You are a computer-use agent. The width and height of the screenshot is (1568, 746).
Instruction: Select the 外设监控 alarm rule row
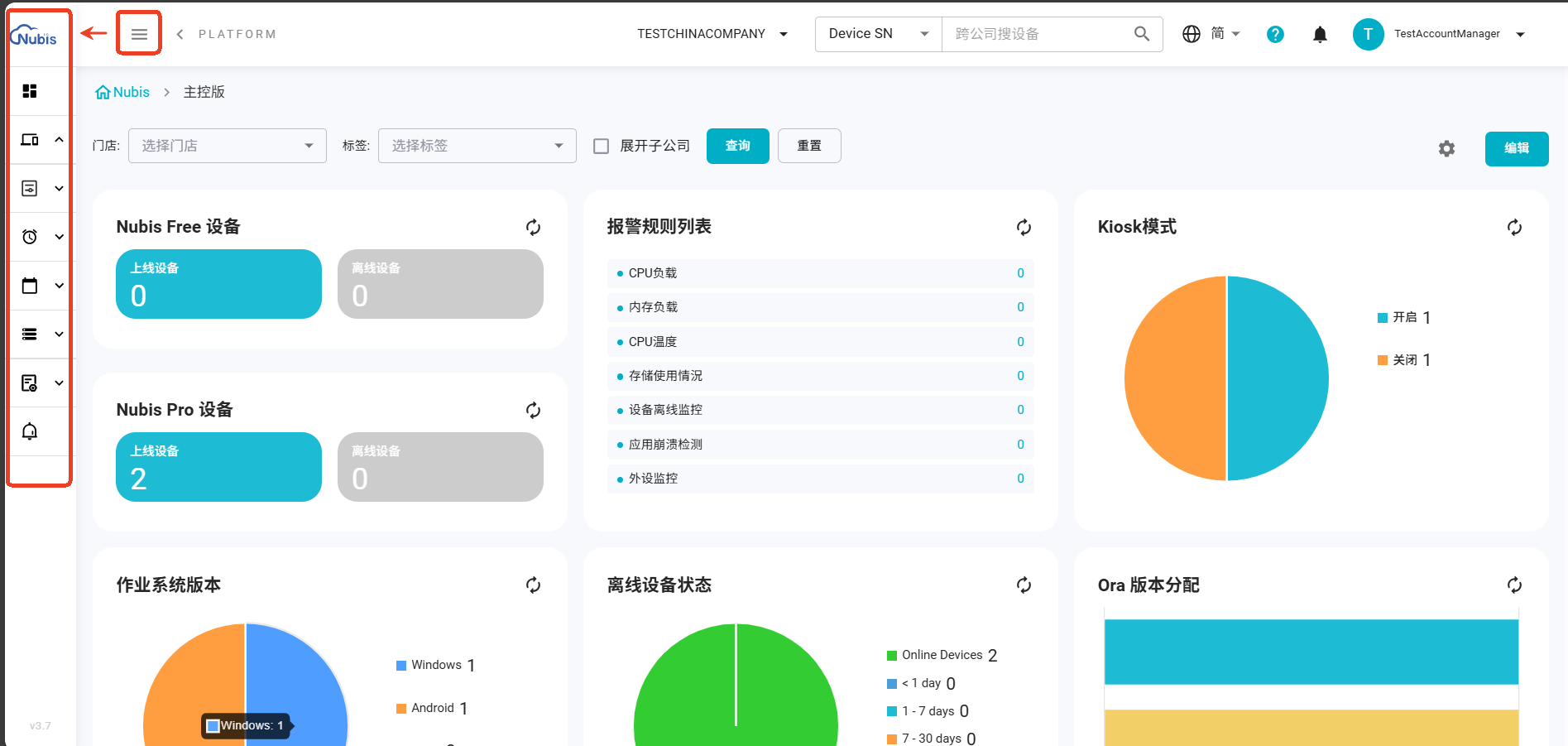click(x=821, y=479)
